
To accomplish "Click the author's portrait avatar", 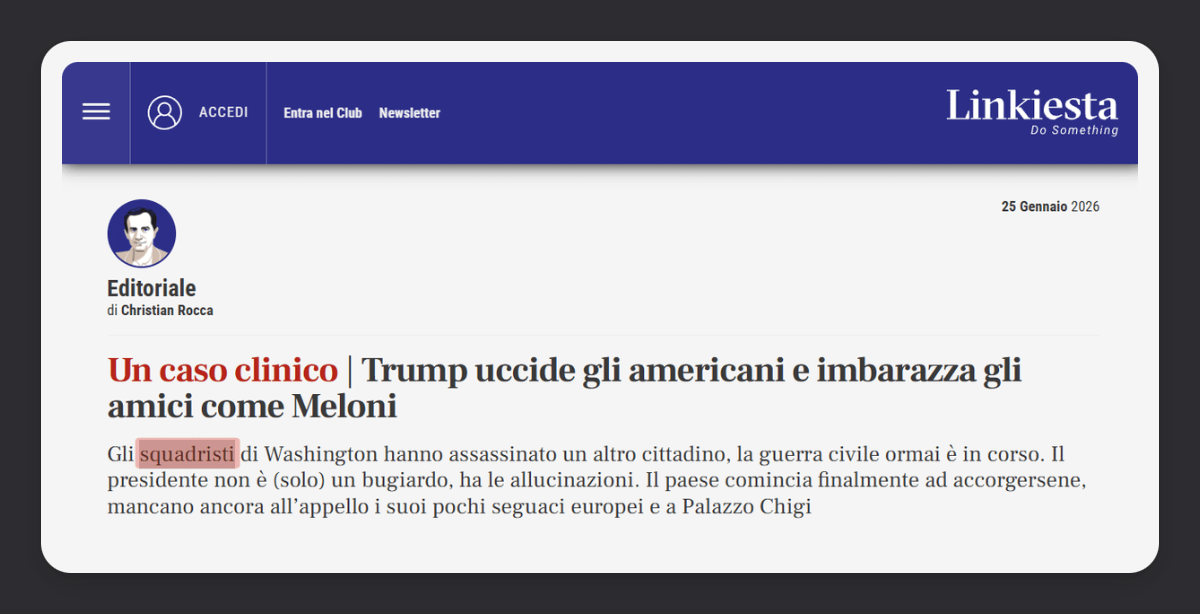I will point(141,233).
